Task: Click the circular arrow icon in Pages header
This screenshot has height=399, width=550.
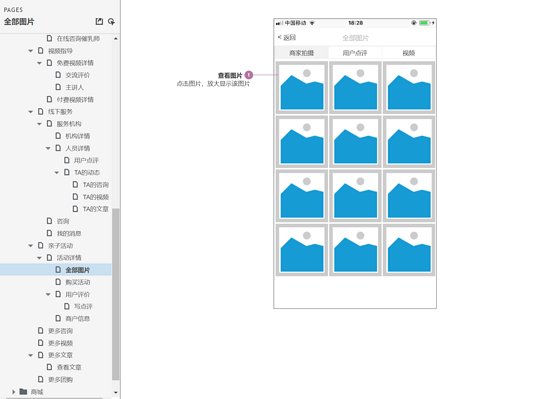Action: tap(111, 21)
